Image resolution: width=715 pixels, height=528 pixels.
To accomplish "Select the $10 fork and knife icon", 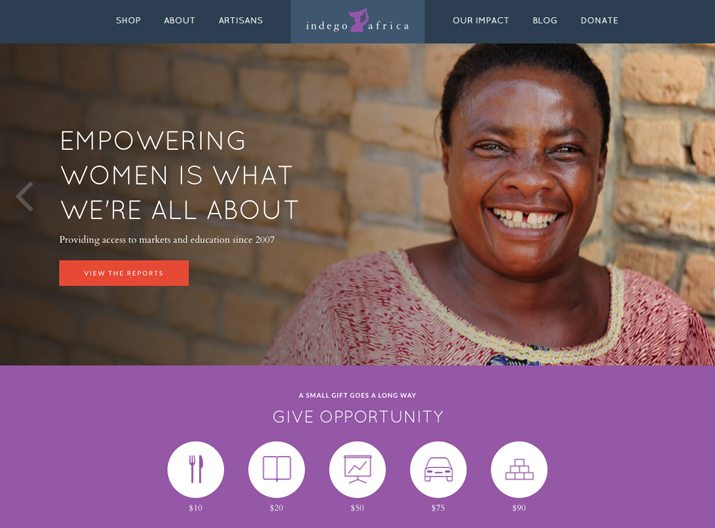I will (196, 469).
